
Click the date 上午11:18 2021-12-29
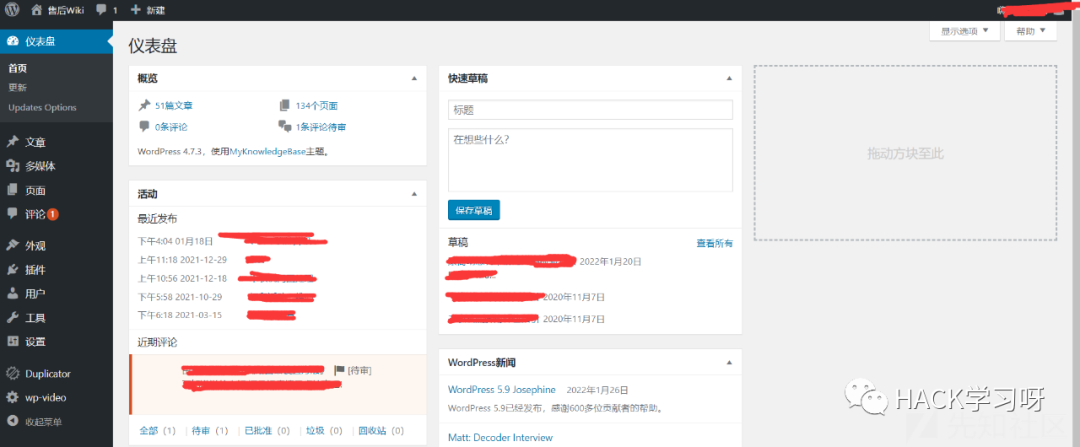tap(182, 260)
